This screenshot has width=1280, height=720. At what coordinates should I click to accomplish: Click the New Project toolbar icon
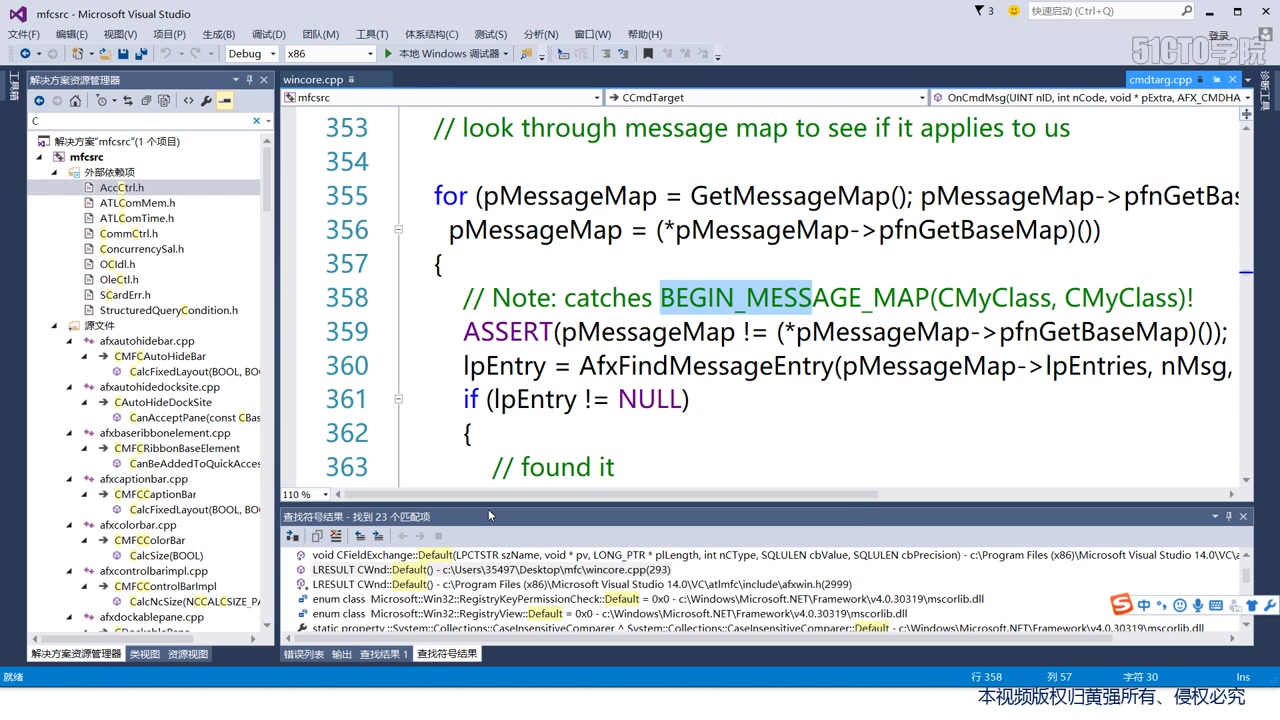pos(77,53)
